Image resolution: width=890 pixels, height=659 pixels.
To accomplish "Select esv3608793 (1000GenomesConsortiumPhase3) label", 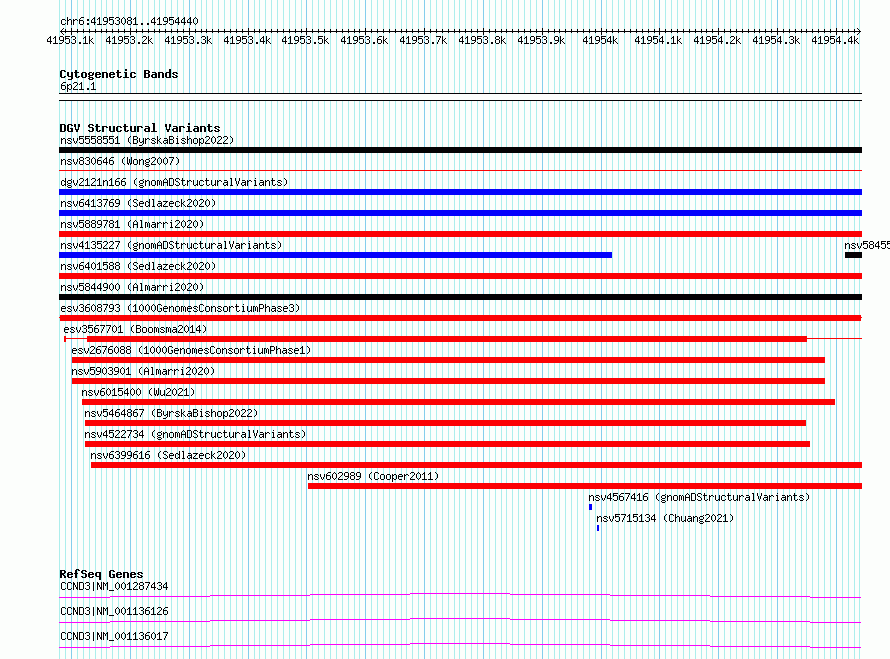I will click(x=180, y=308).
